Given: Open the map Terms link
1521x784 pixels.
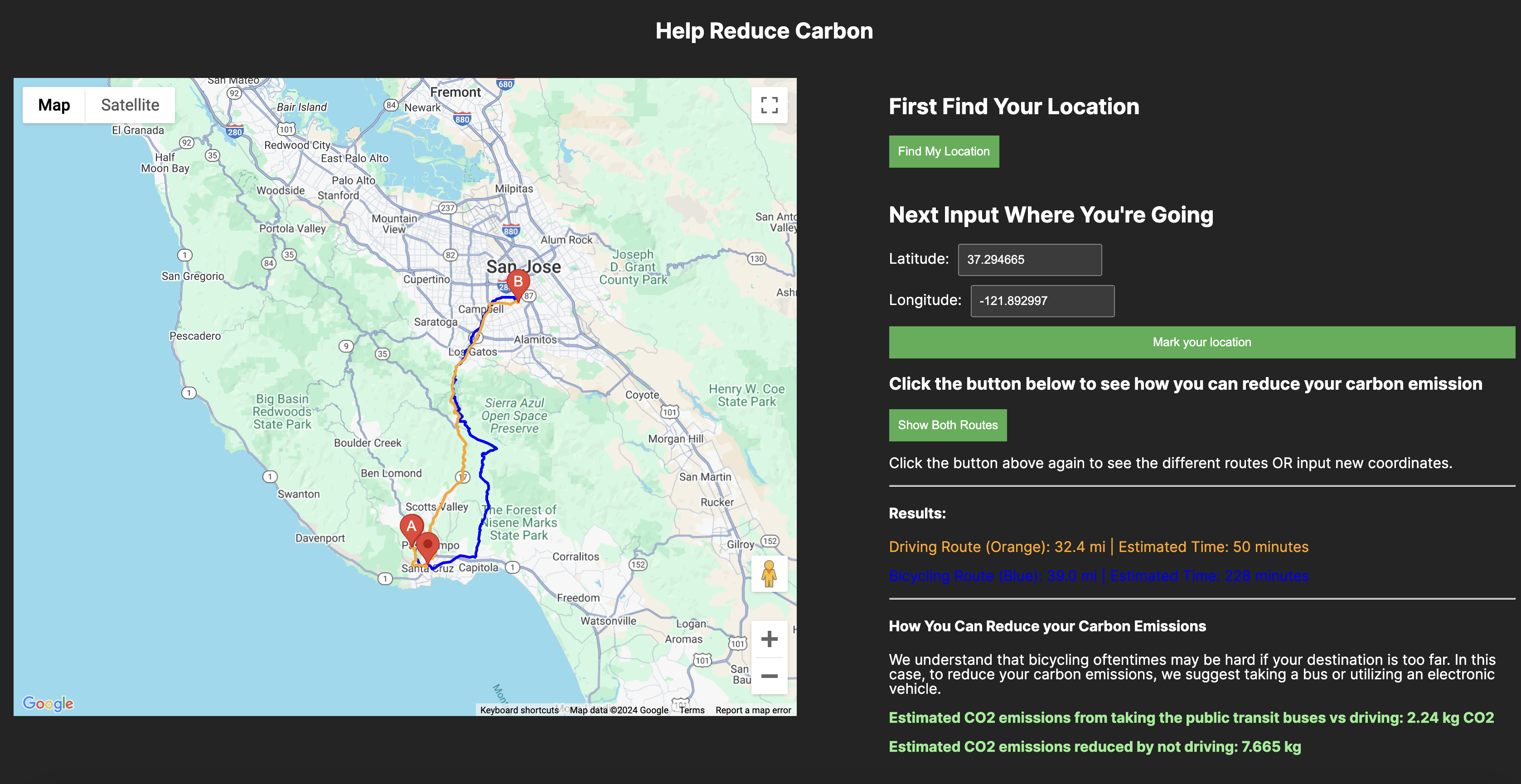Looking at the screenshot, I should tap(692, 710).
